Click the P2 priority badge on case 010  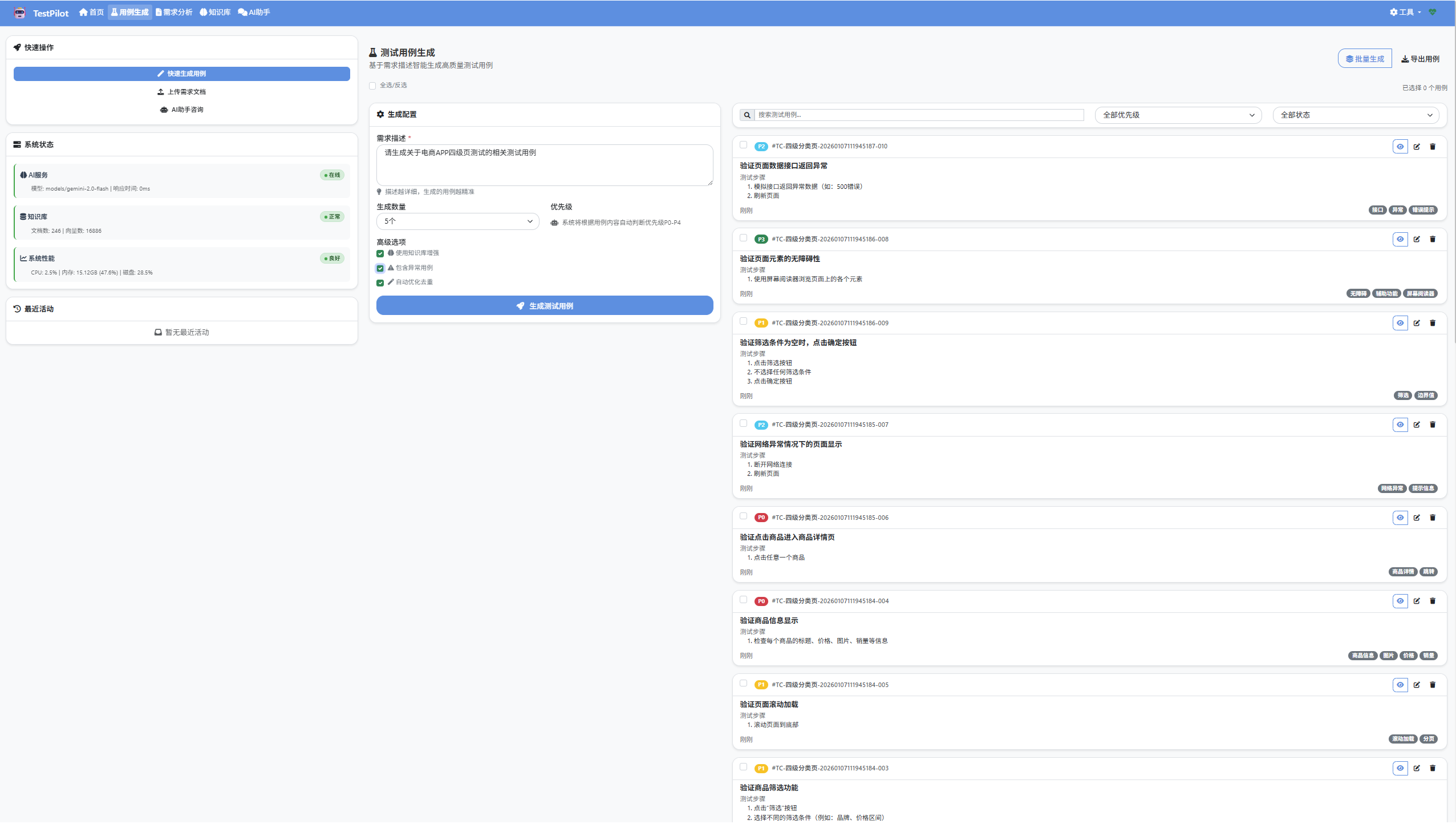(x=760, y=147)
